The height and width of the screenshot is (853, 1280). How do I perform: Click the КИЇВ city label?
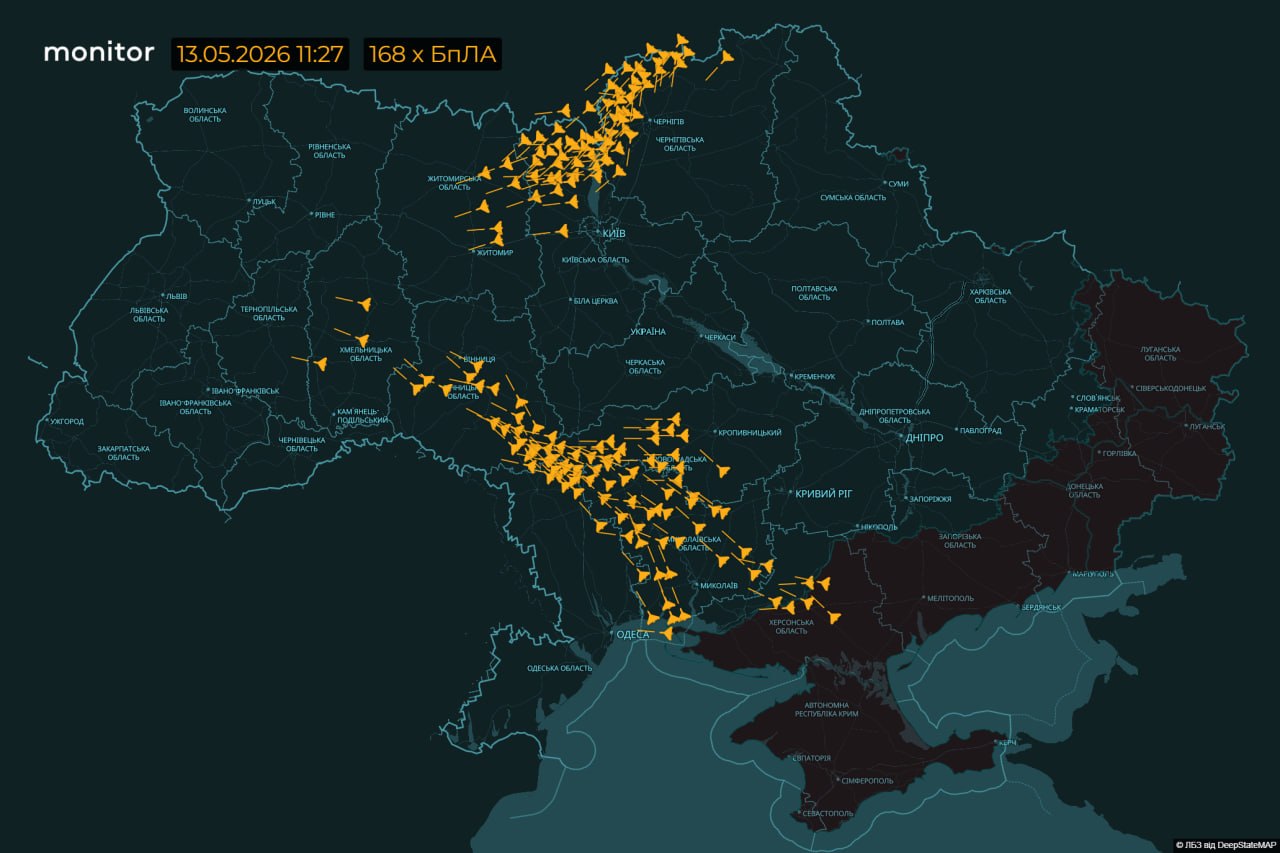(613, 233)
